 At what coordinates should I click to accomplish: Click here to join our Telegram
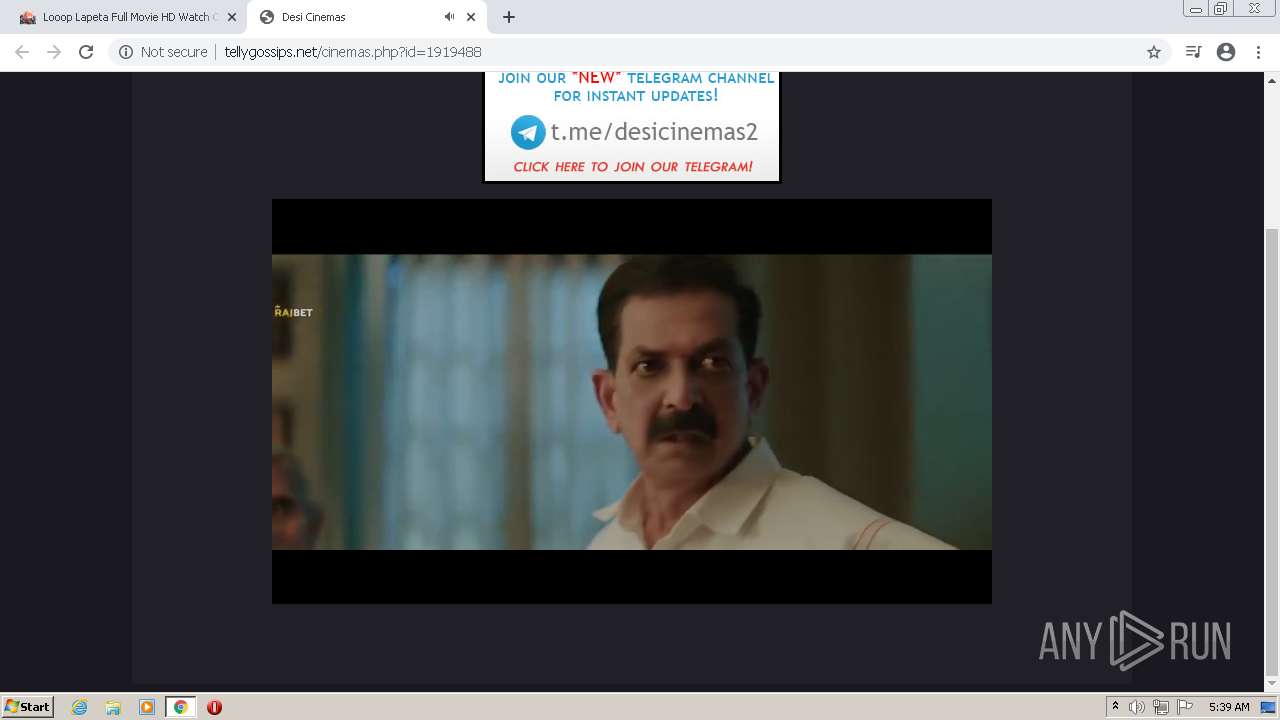tap(633, 167)
